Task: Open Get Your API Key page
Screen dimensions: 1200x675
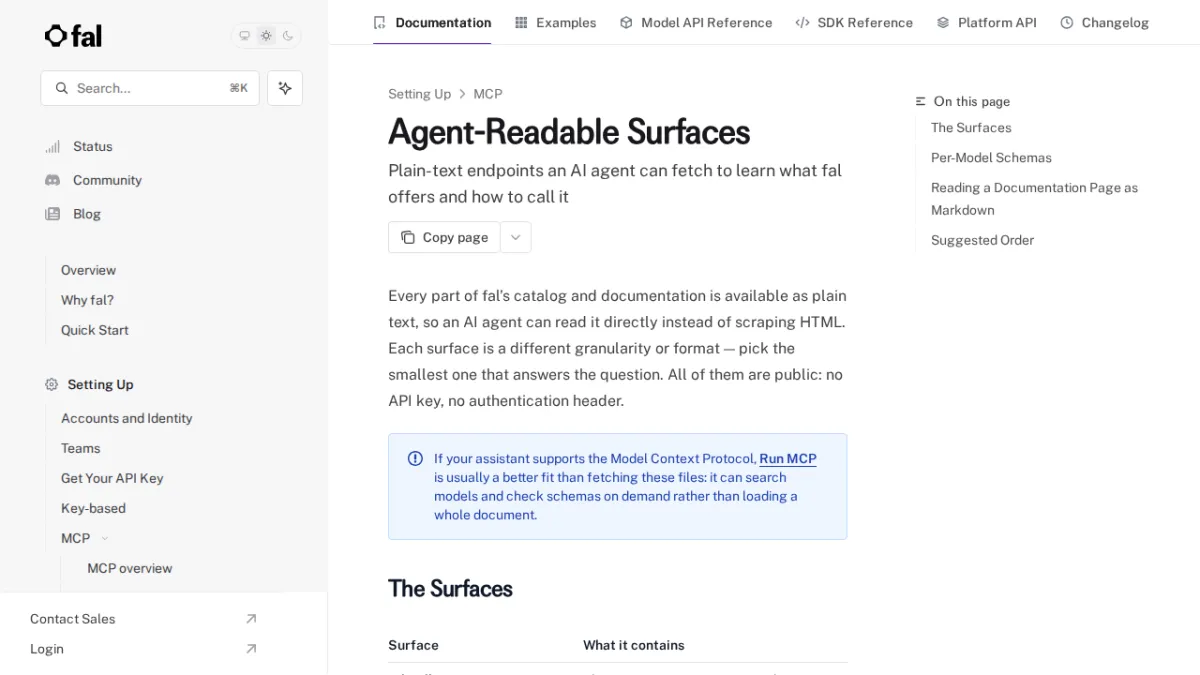Action: pos(112,478)
